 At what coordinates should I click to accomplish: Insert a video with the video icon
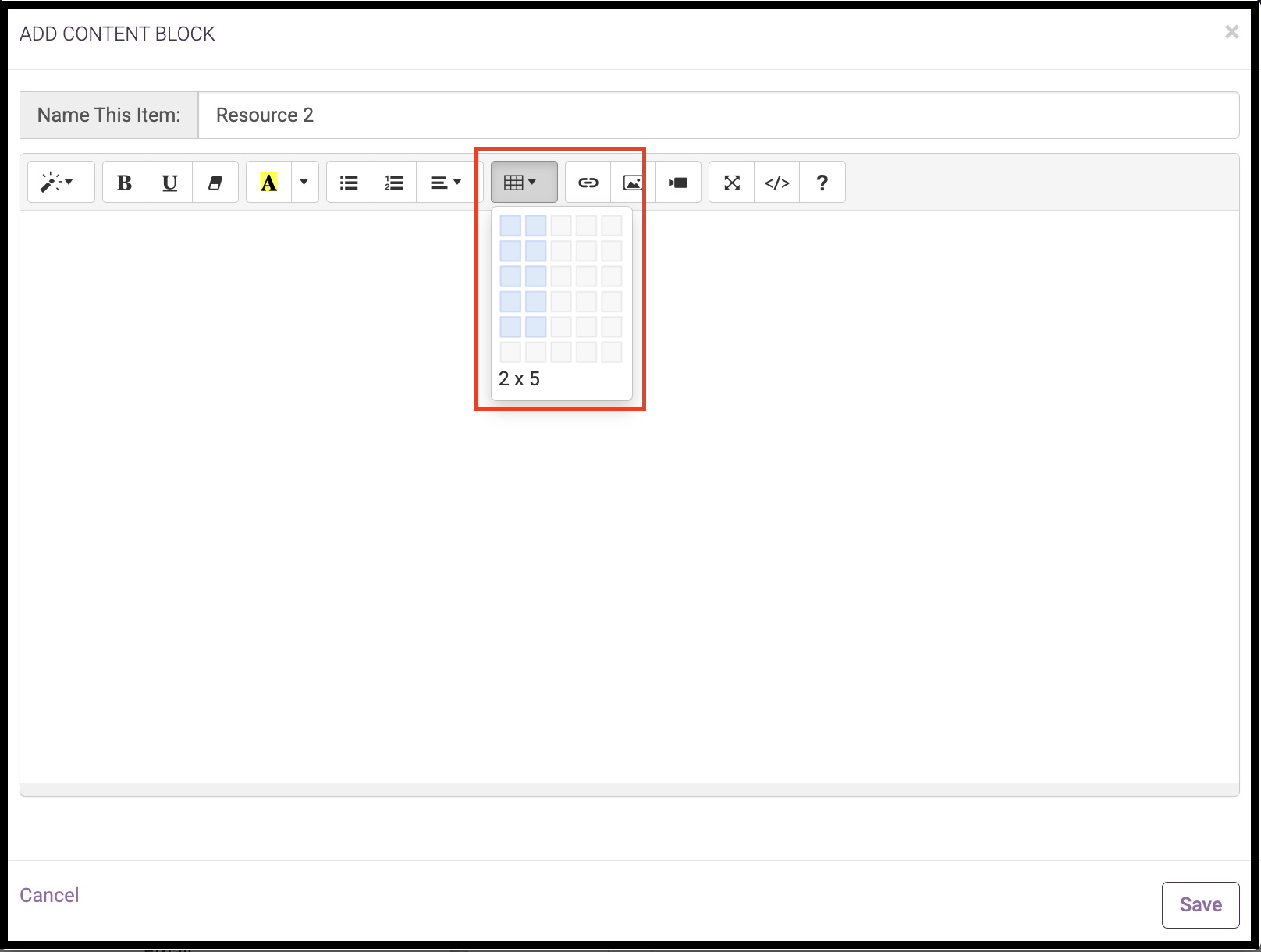click(x=678, y=182)
